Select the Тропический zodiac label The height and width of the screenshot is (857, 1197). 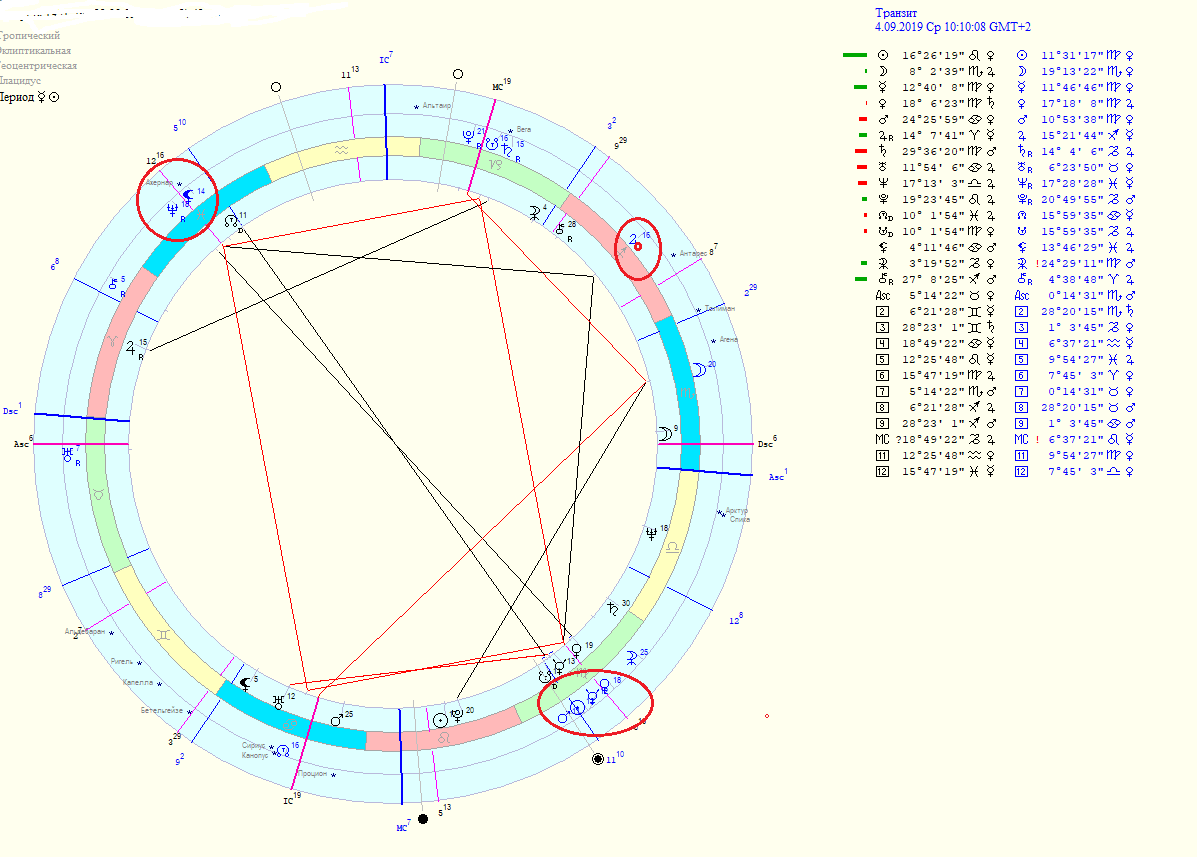click(x=31, y=36)
